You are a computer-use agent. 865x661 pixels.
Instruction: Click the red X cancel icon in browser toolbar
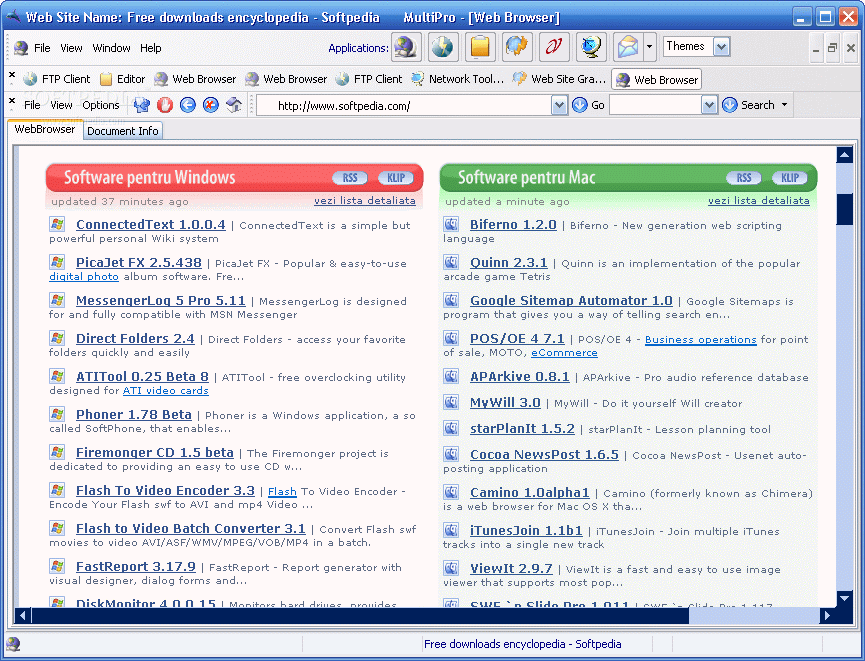click(x=211, y=105)
